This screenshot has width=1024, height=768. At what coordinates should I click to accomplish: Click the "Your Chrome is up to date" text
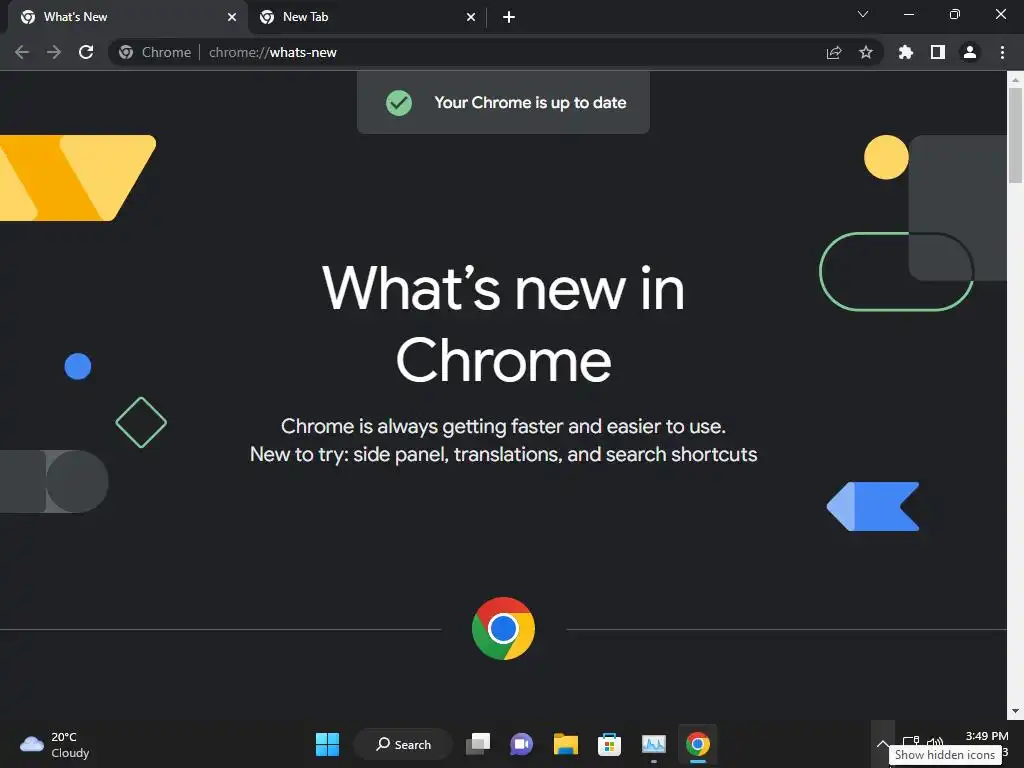point(530,103)
